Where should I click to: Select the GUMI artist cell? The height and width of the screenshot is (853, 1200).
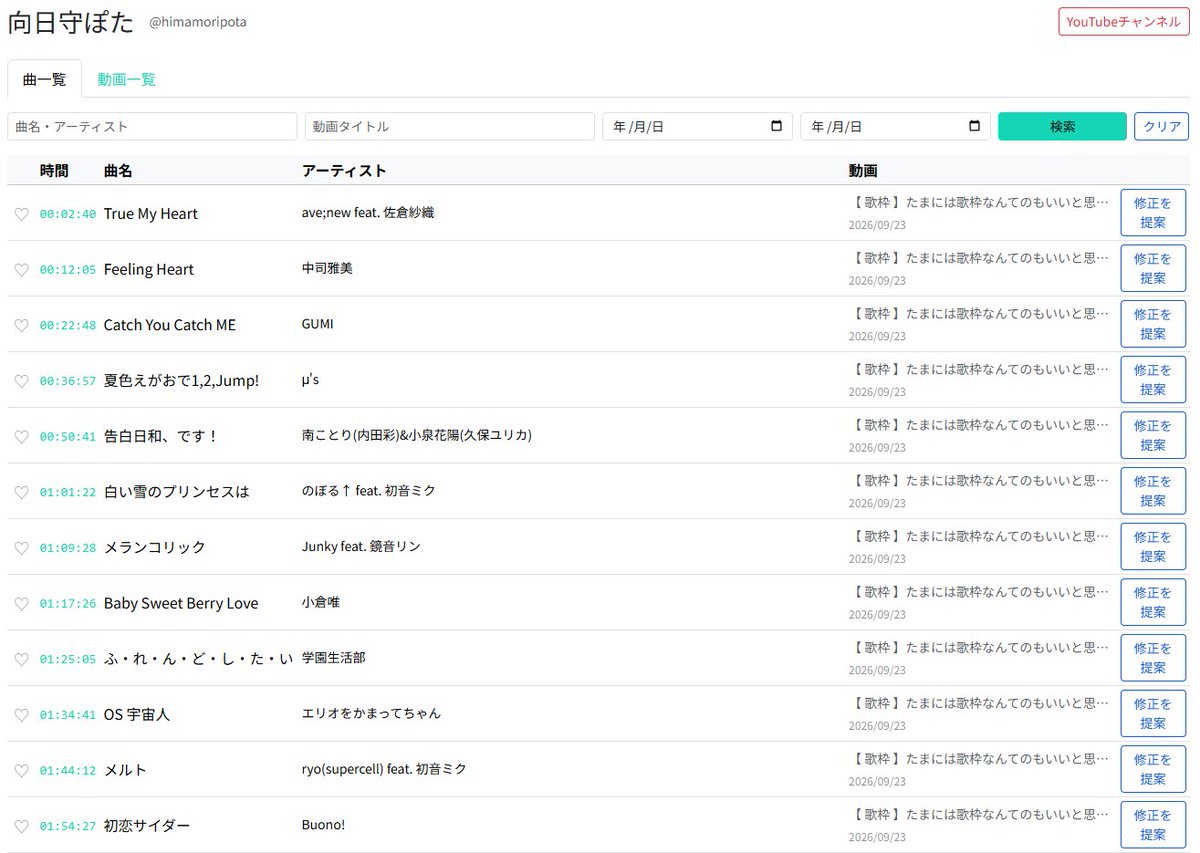click(318, 324)
